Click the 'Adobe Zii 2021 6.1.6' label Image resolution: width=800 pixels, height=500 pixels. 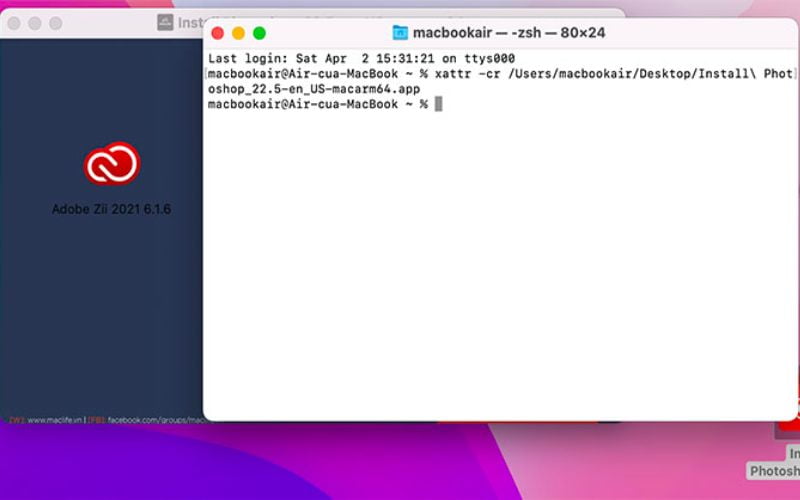point(111,209)
